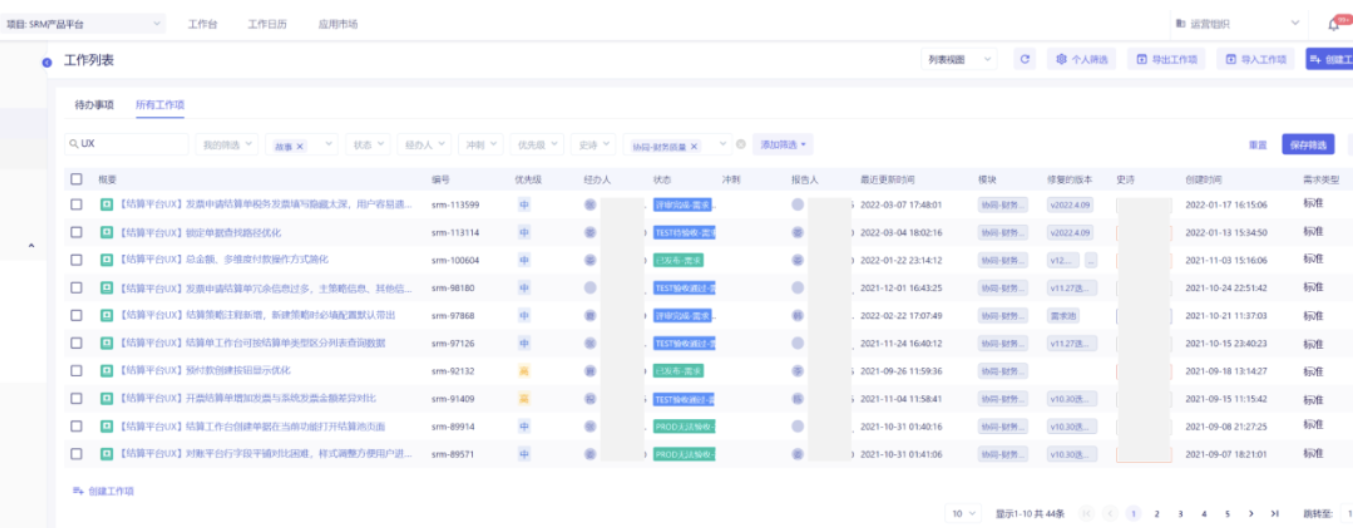Check the row srm-97868 checkbox

pyautogui.click(x=77, y=315)
